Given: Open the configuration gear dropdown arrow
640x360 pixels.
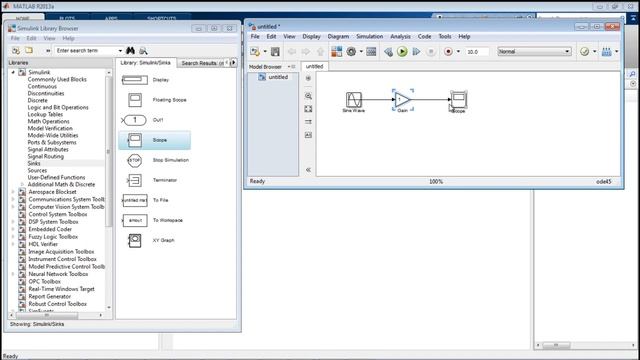Looking at the screenshot, I should coord(361,52).
